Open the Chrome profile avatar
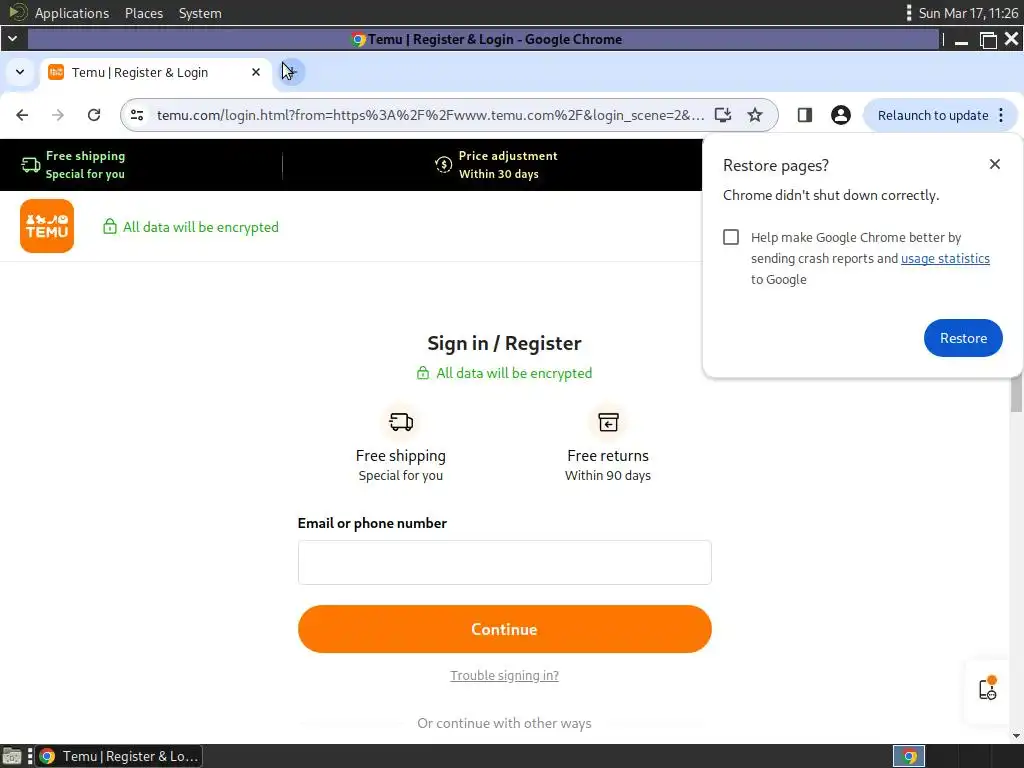The image size is (1024, 768). click(840, 115)
